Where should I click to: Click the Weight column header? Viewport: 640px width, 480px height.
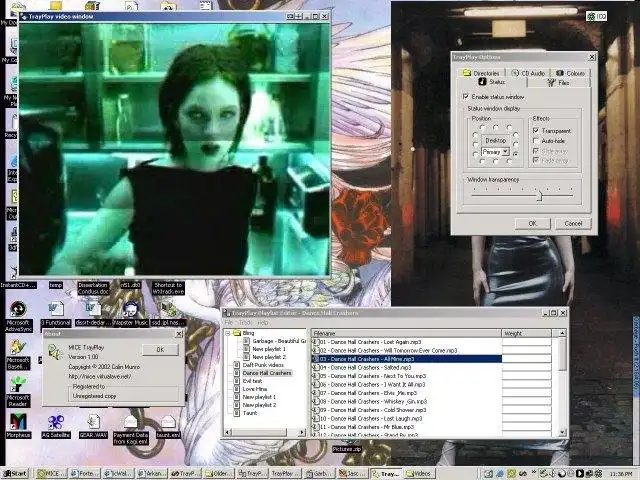point(527,333)
